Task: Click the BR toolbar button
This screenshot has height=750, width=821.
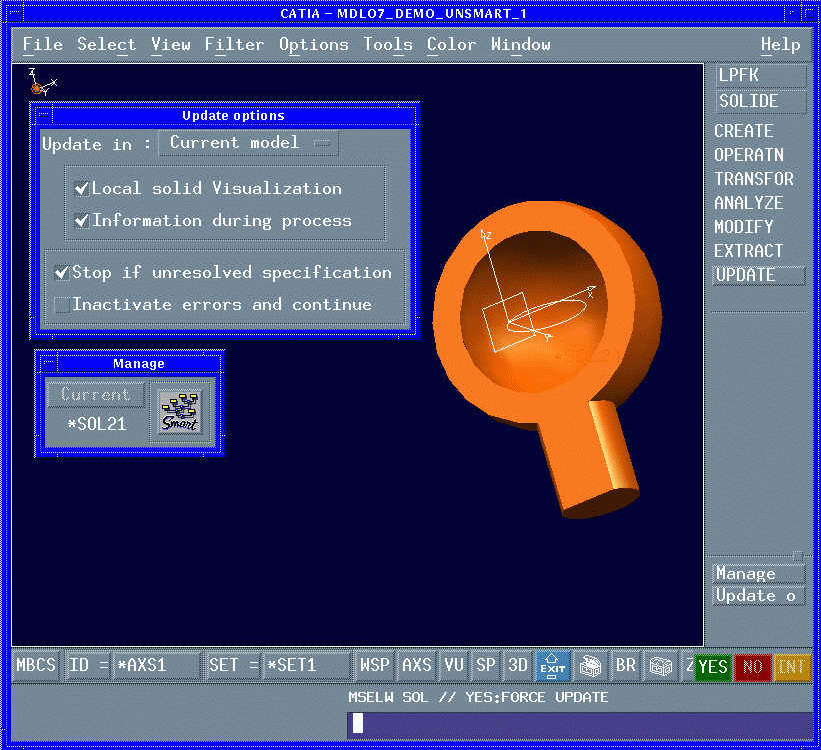Action: pos(625,666)
